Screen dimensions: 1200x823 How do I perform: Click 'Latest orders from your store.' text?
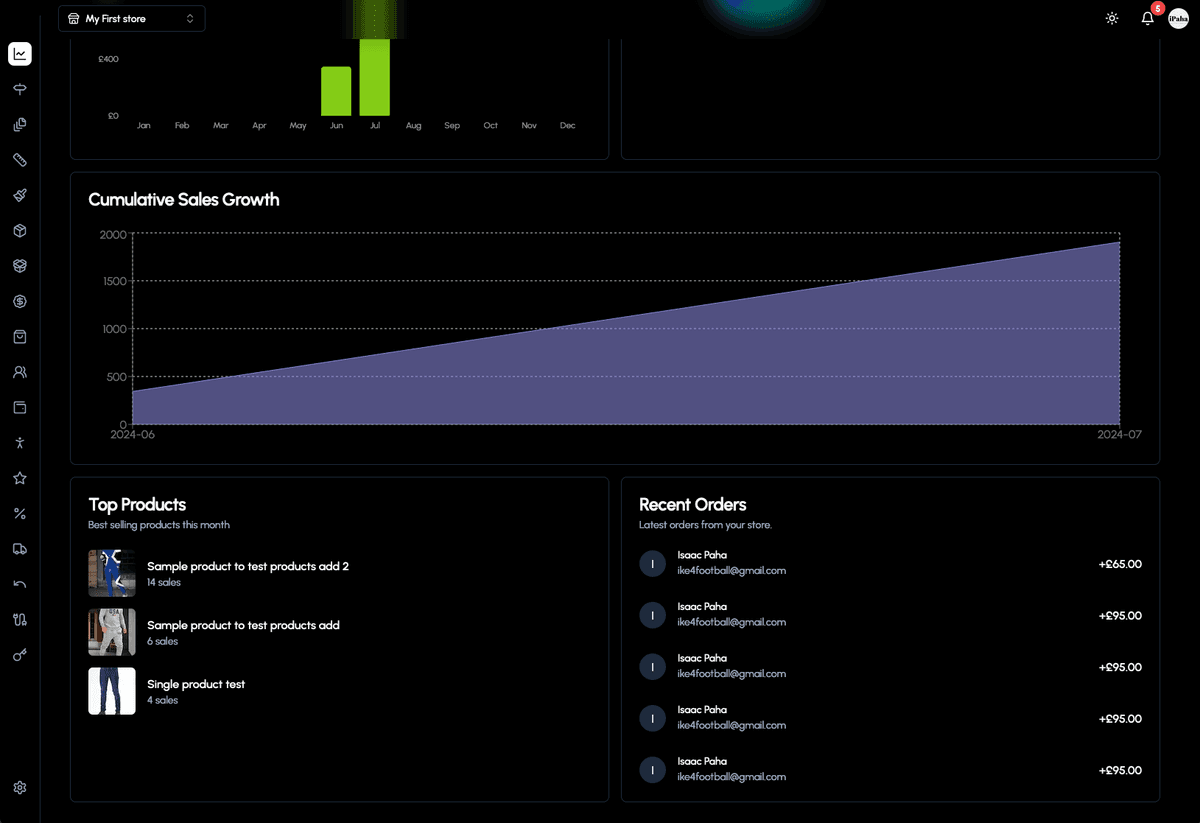pos(706,525)
